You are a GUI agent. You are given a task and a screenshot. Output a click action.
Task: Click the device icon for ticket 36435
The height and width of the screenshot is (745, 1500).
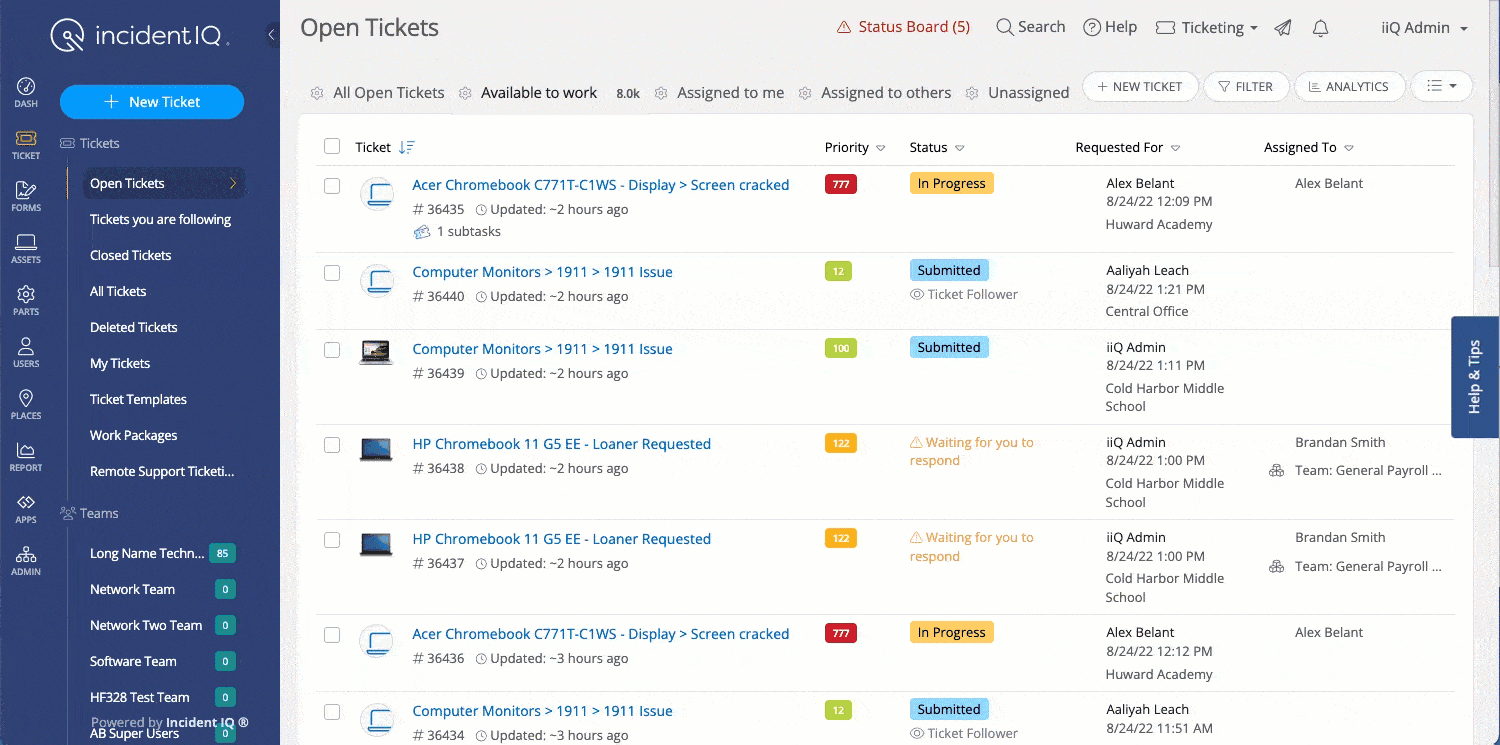[377, 193]
